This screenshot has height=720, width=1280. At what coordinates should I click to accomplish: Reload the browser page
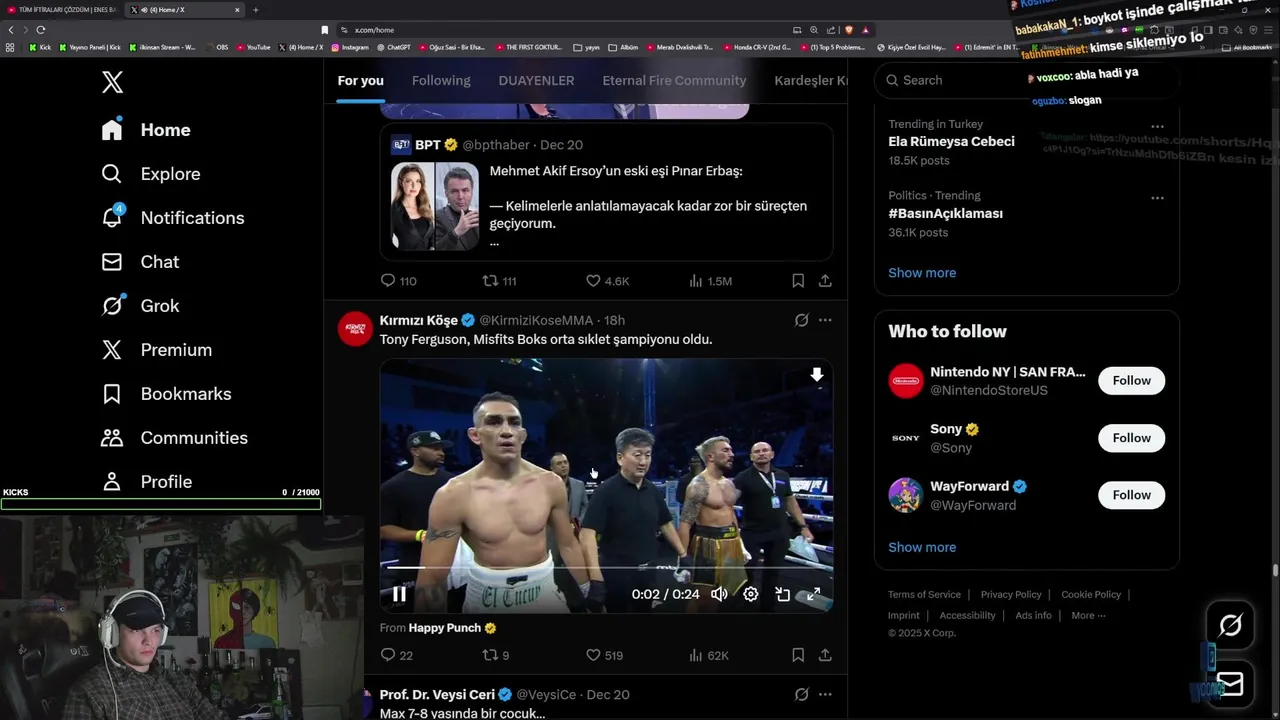tap(41, 30)
